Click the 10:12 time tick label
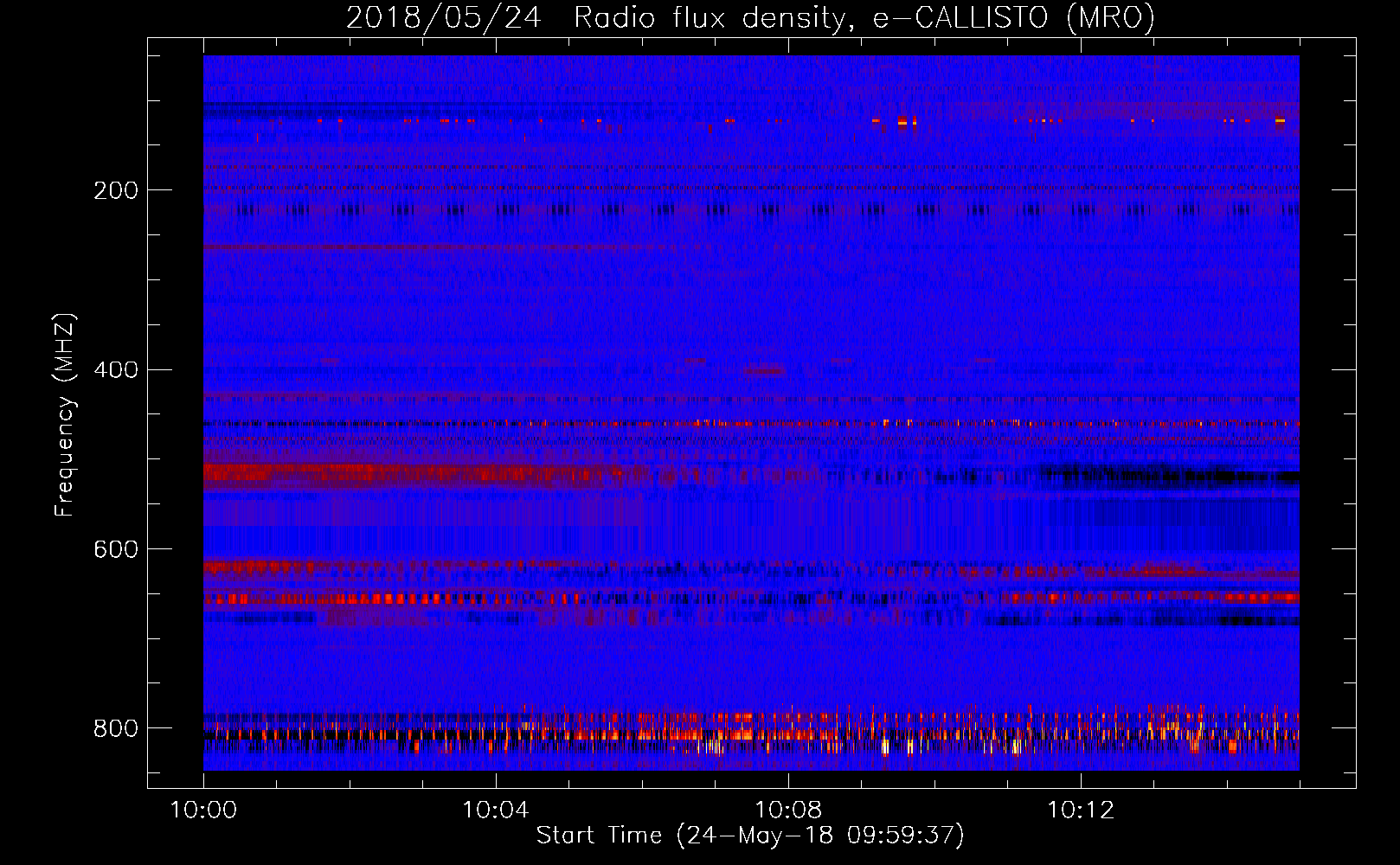Image resolution: width=1400 pixels, height=865 pixels. pyautogui.click(x=1080, y=810)
